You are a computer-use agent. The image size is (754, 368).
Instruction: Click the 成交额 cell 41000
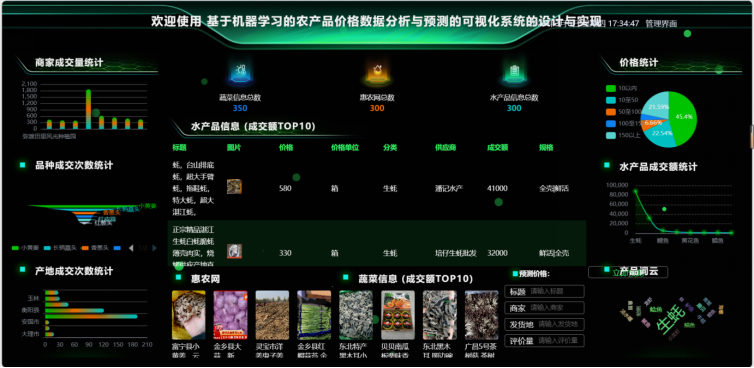click(497, 188)
